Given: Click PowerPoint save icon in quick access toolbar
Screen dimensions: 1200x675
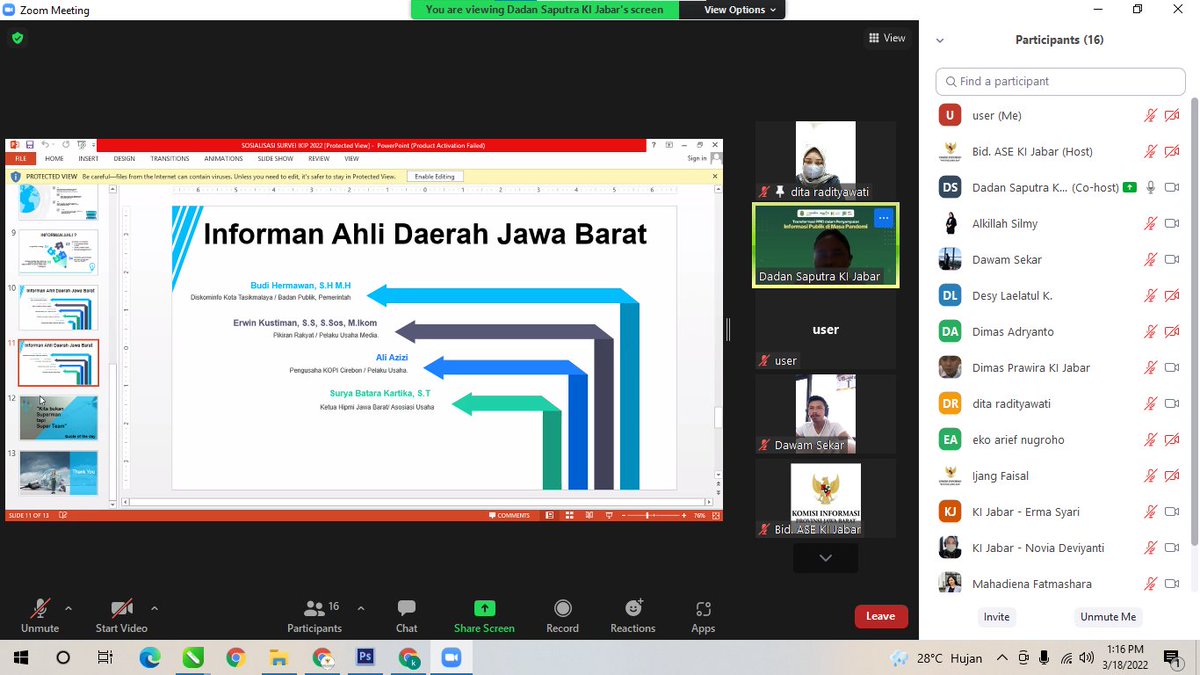Looking at the screenshot, I should tap(30, 145).
